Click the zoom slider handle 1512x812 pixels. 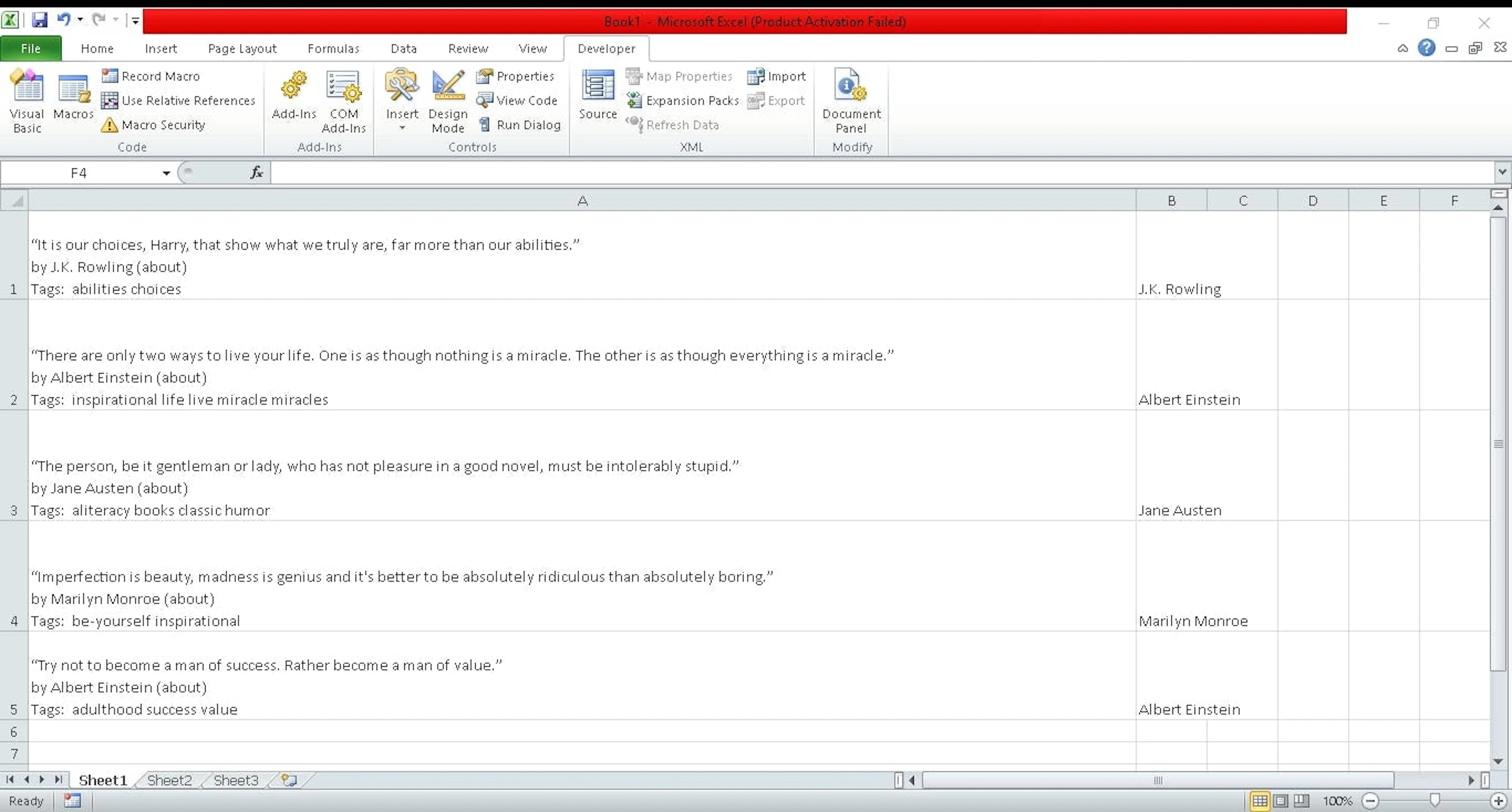(1434, 800)
